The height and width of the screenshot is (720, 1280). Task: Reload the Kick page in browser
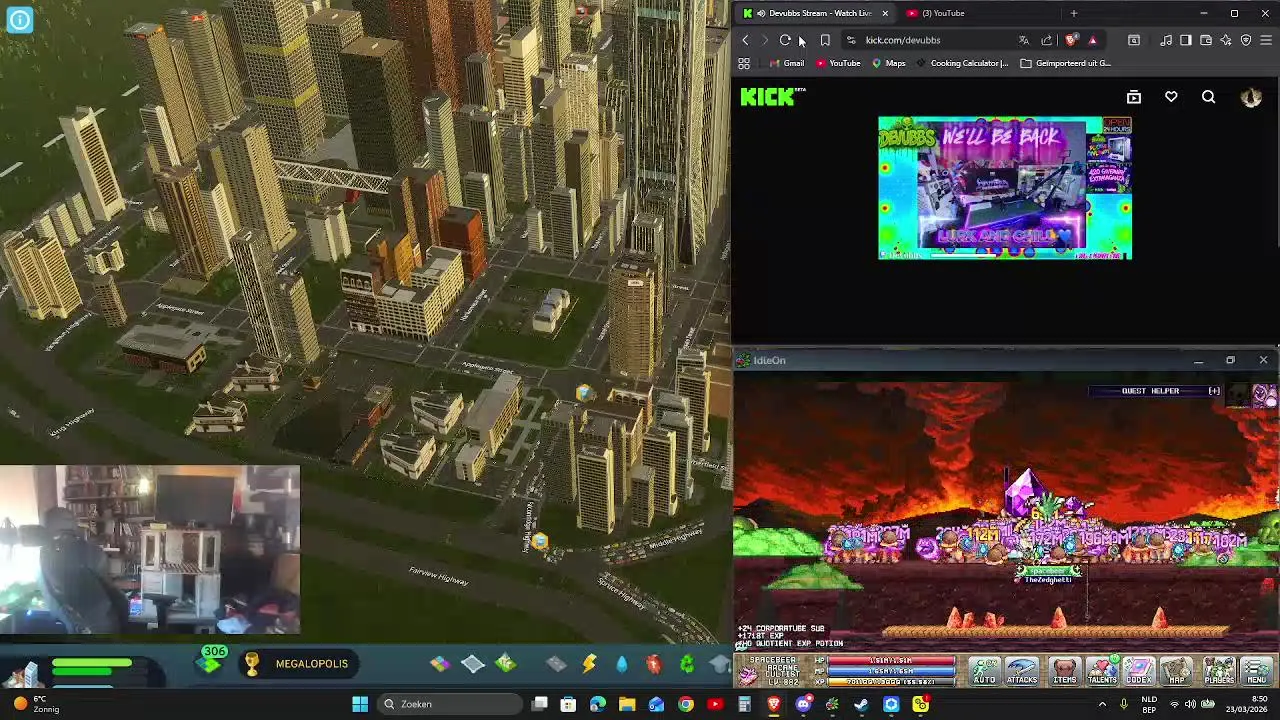click(785, 40)
